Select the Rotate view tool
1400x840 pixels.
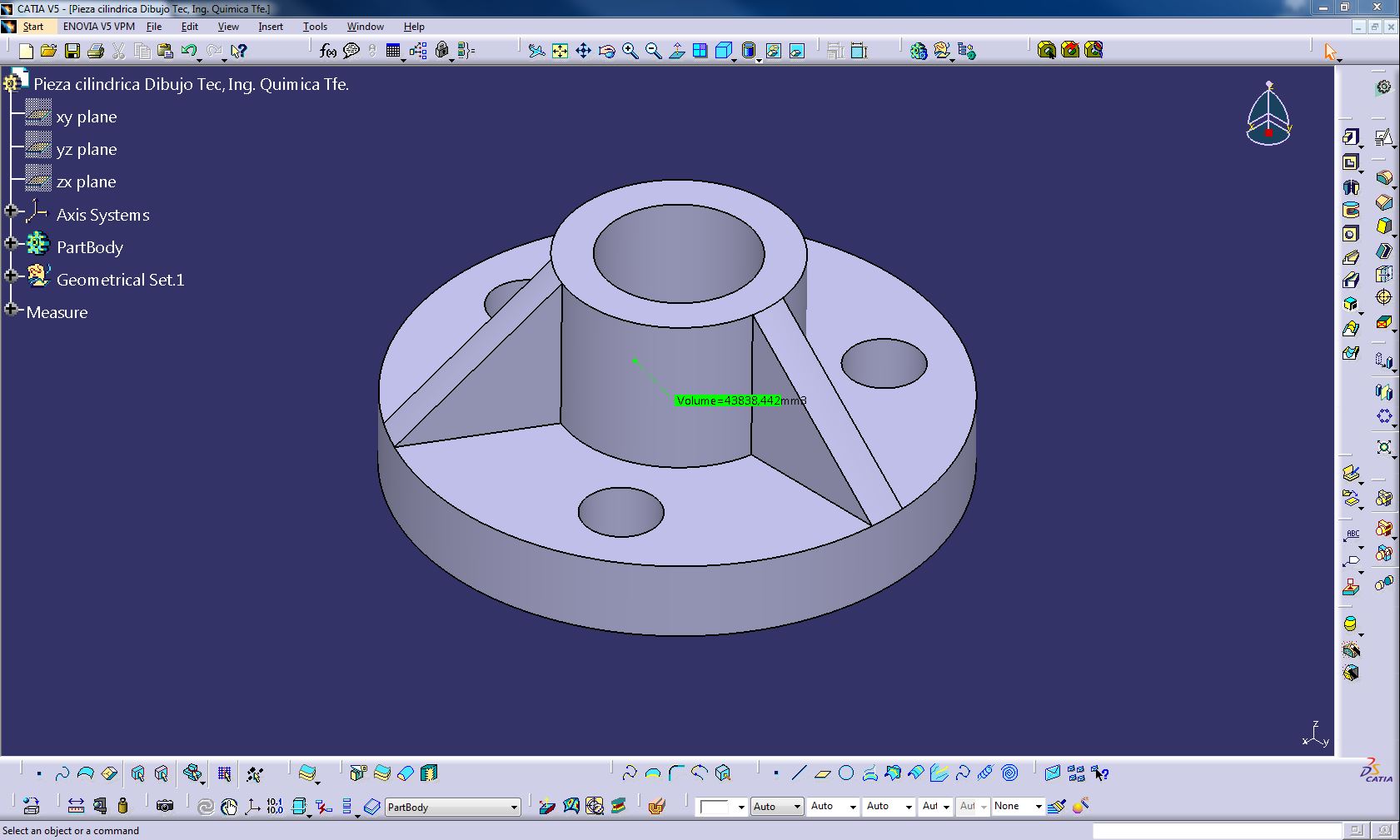[x=607, y=51]
